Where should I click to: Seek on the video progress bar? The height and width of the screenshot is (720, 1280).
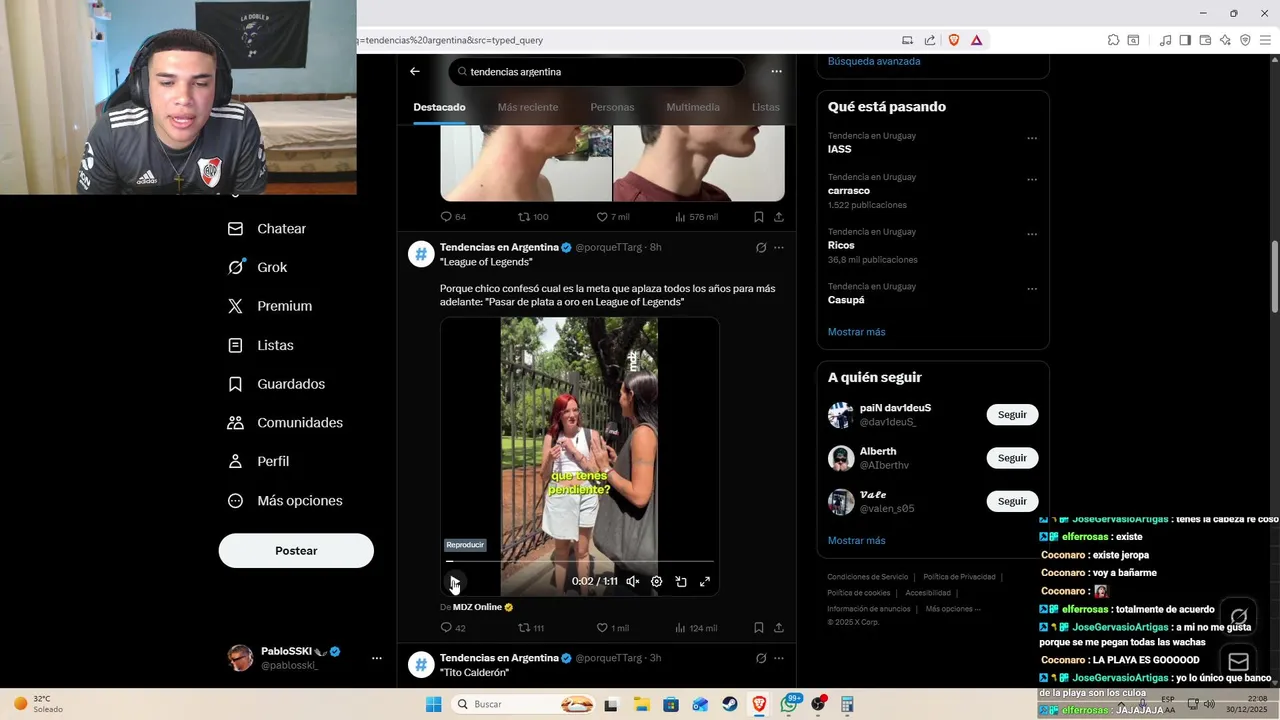click(x=580, y=561)
